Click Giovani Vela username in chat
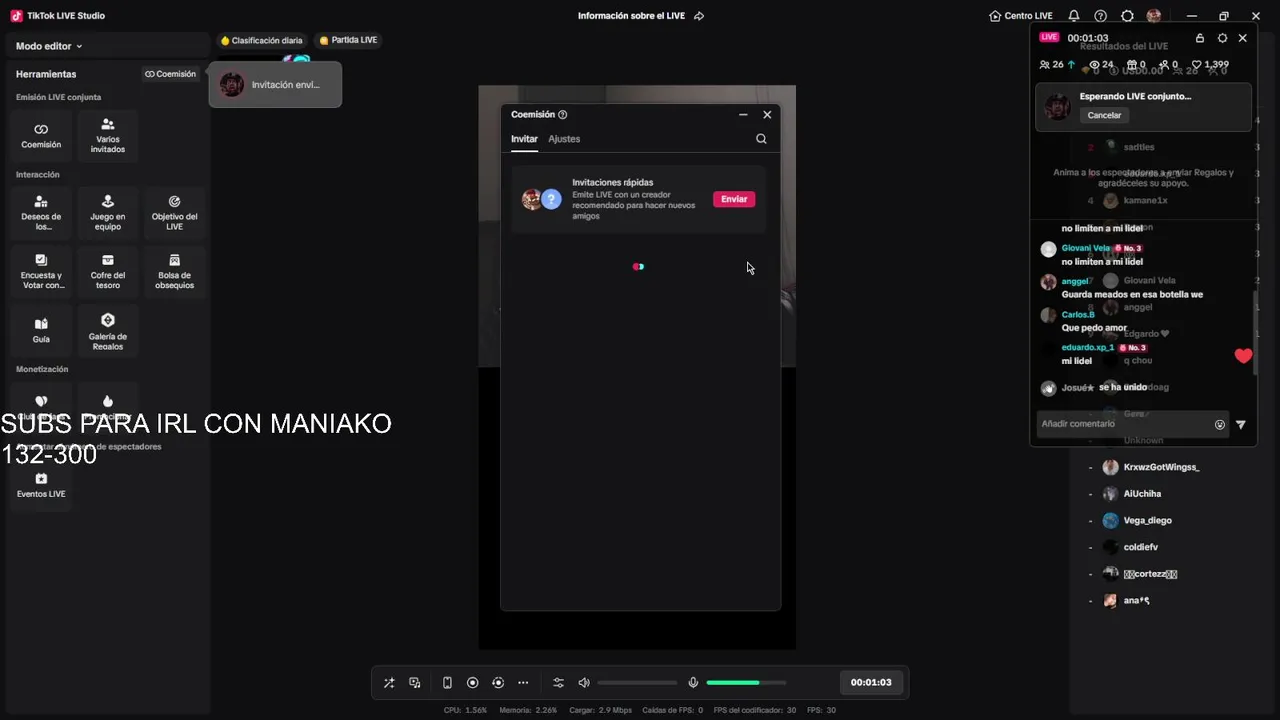Viewport: 1280px width, 720px height. click(1086, 248)
